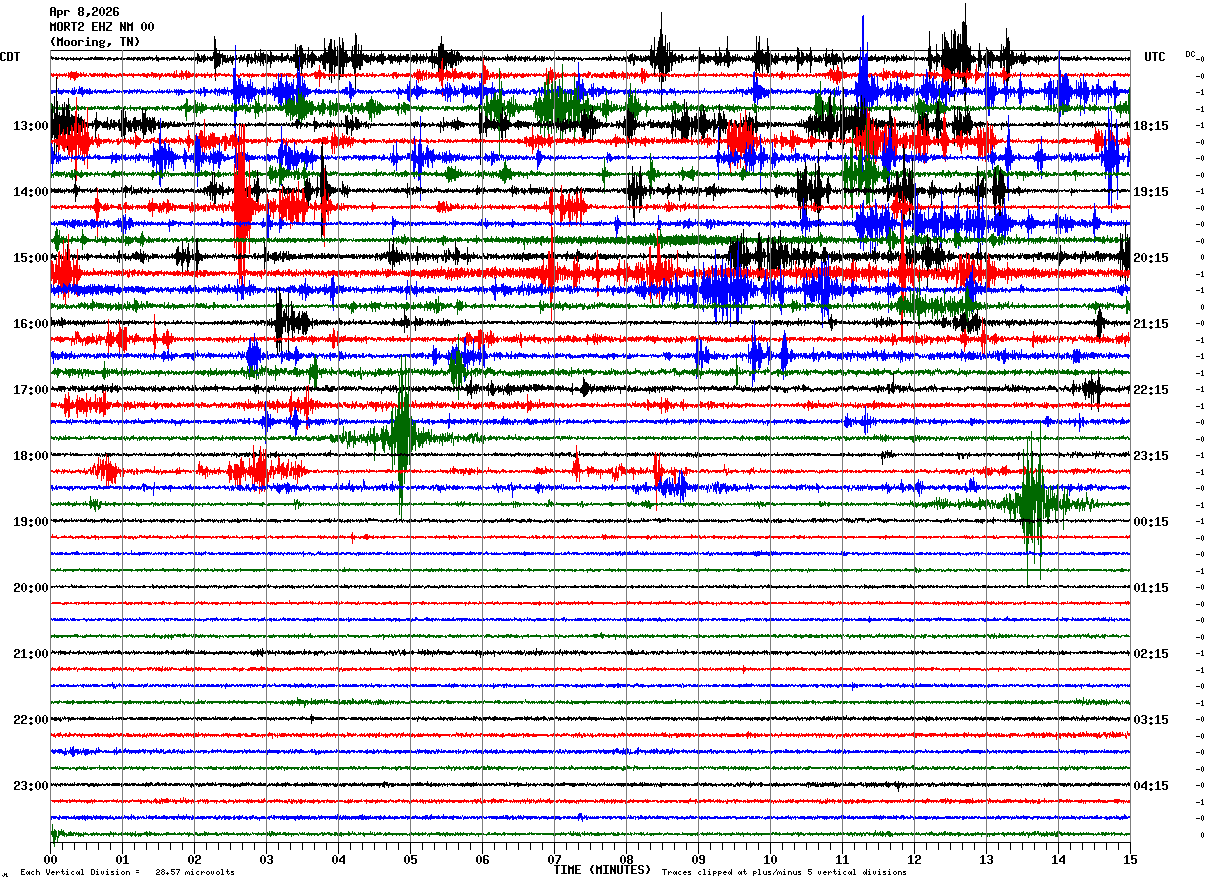Click the (Mooring, TN) location text

[95, 42]
